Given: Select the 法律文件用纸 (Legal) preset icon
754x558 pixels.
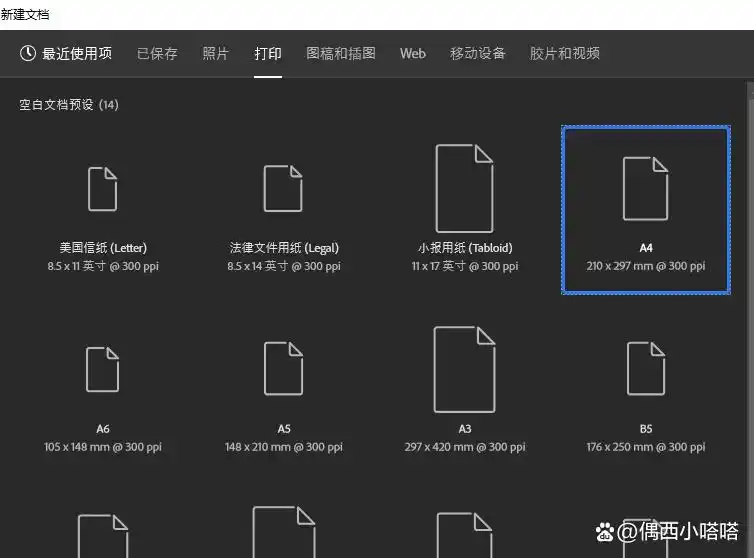Looking at the screenshot, I should pos(283,189).
